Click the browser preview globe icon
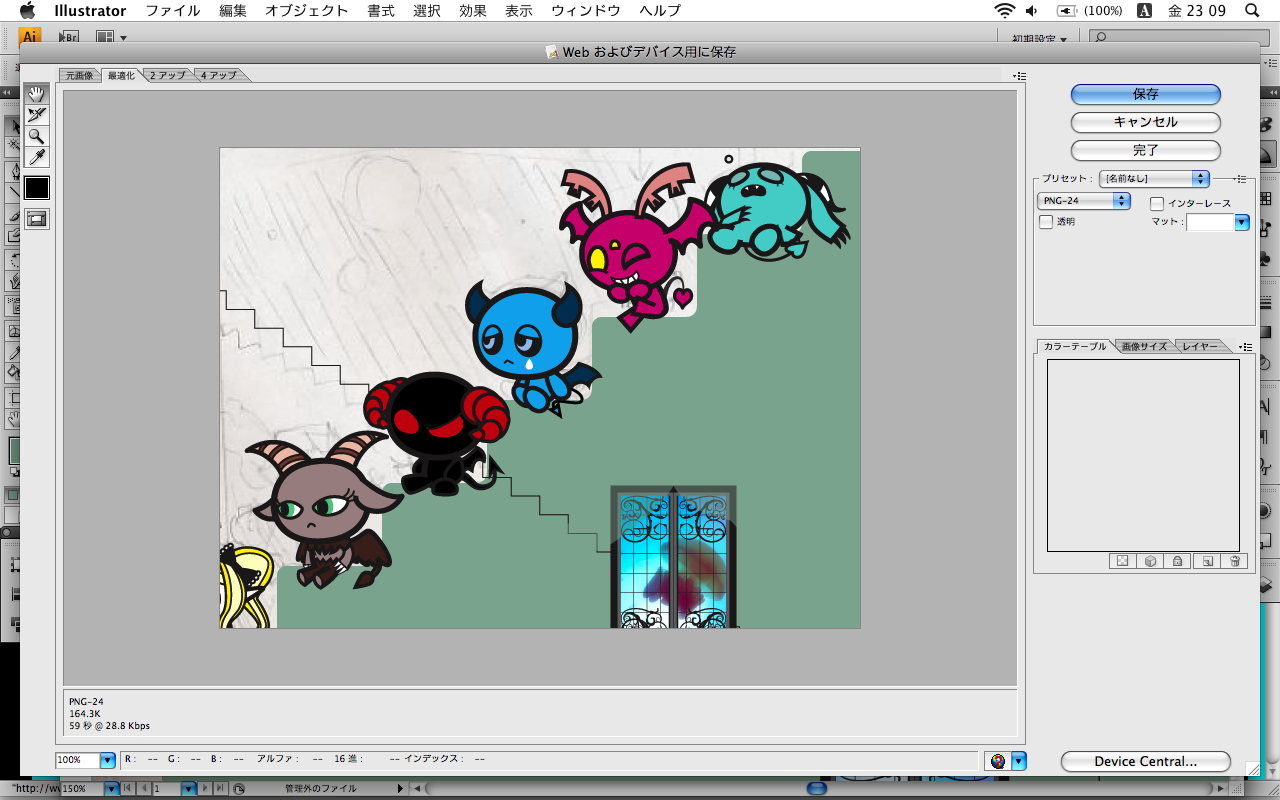Image resolution: width=1280 pixels, height=800 pixels. 997,761
